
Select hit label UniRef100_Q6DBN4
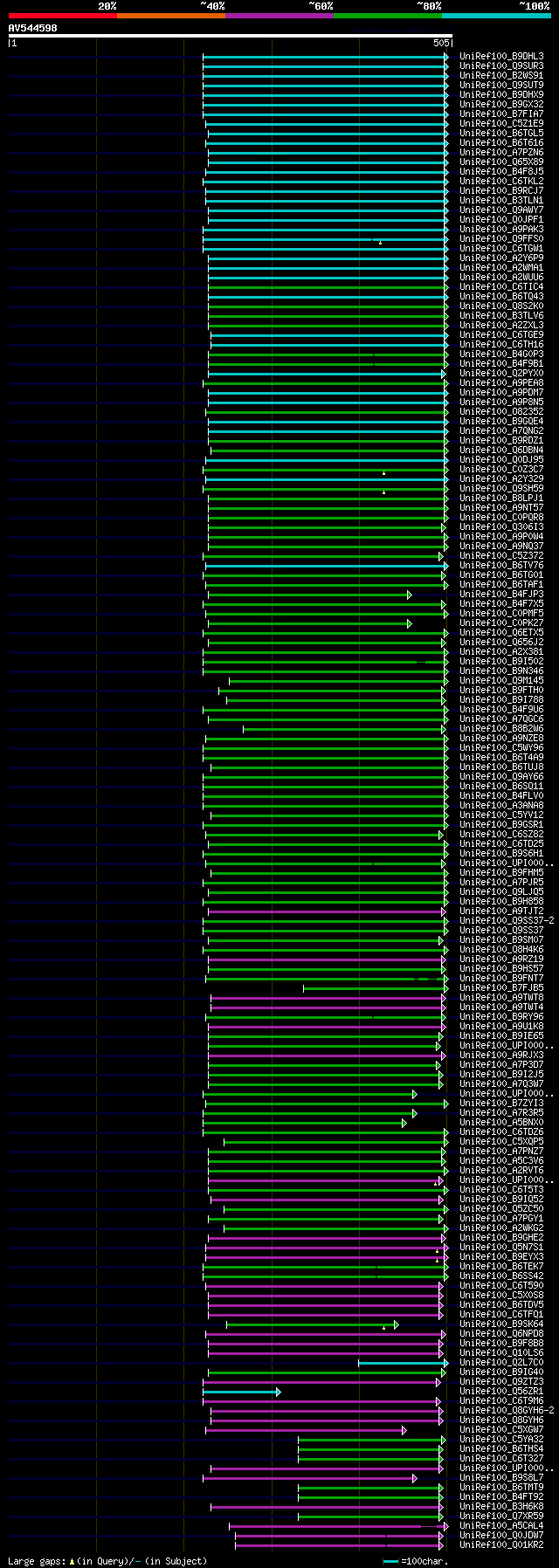[501, 450]
